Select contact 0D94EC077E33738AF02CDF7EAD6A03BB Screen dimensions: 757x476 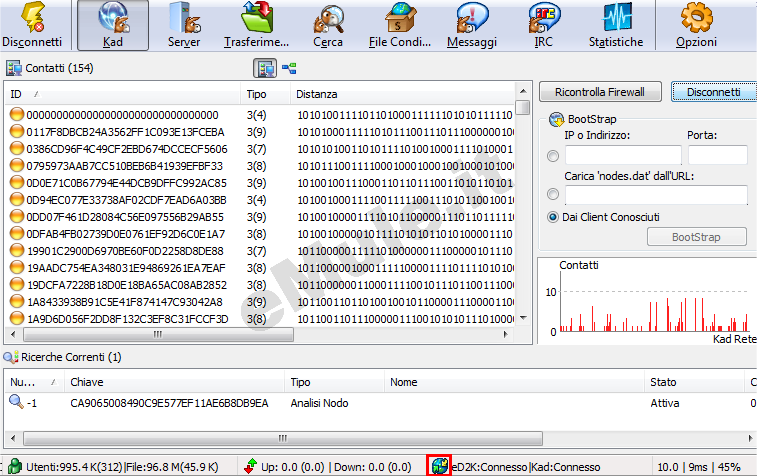click(x=127, y=200)
